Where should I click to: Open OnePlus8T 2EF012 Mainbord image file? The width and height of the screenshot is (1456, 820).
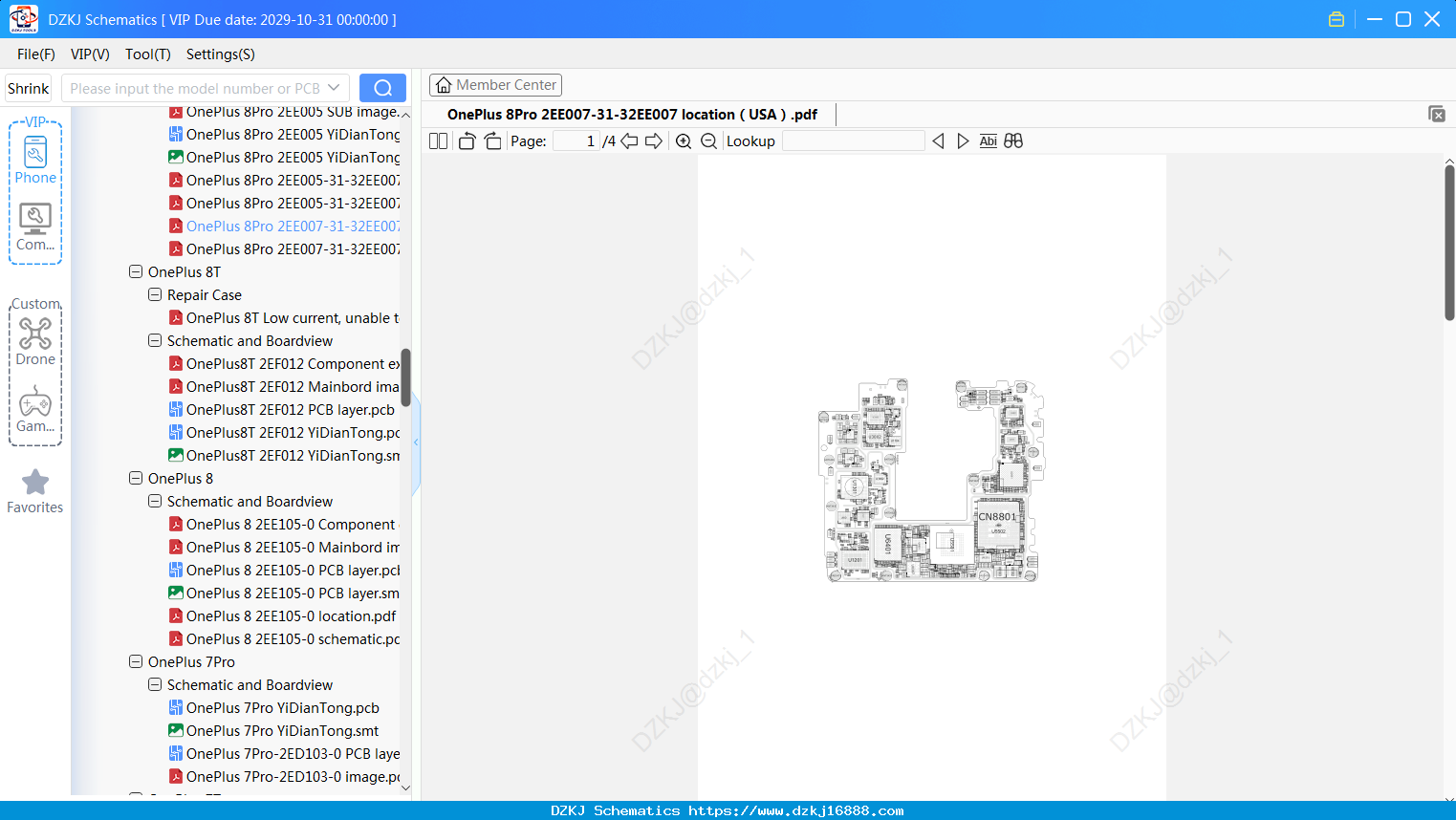click(293, 386)
